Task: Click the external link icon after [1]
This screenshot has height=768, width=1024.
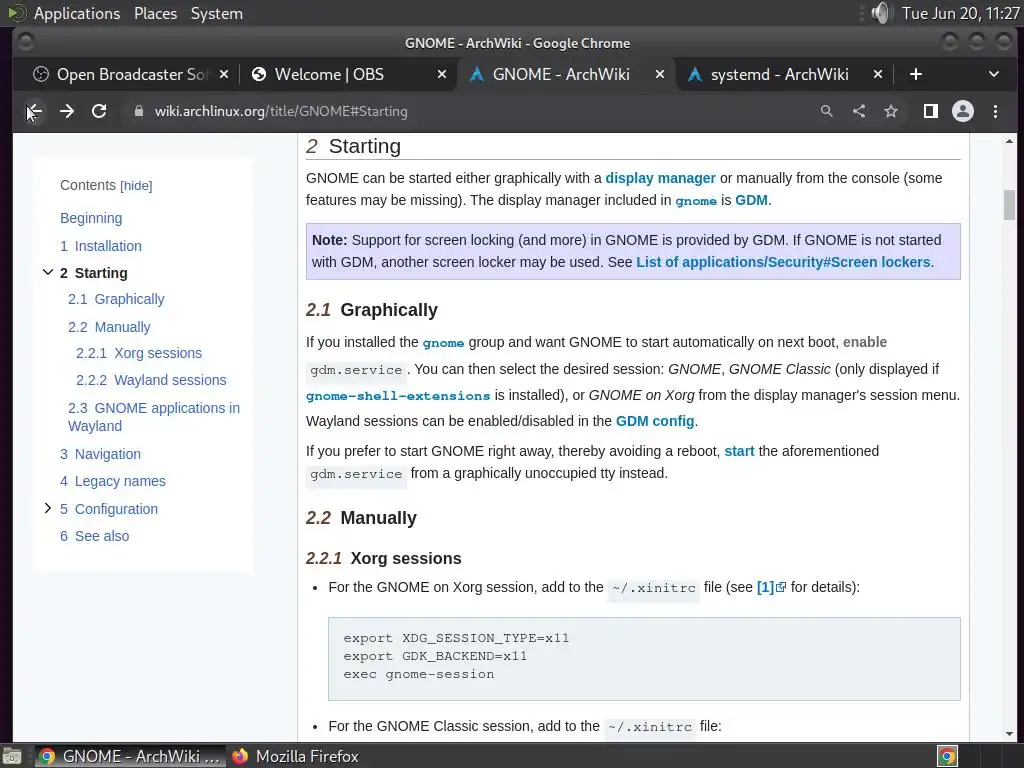Action: (x=780, y=587)
